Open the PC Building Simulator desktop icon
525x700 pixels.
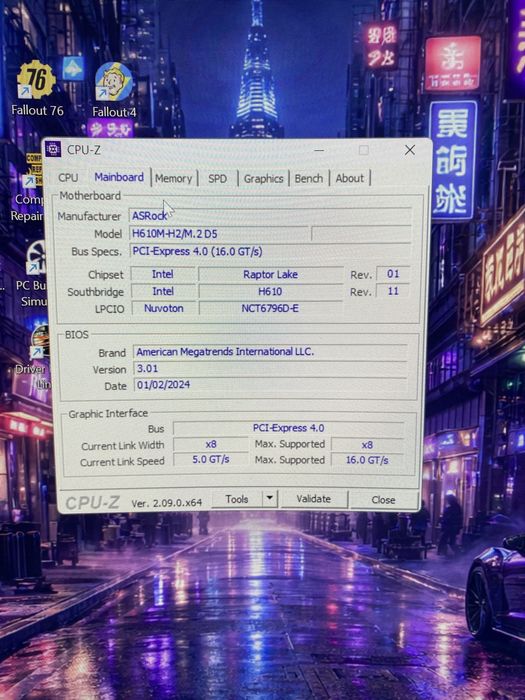[33, 274]
